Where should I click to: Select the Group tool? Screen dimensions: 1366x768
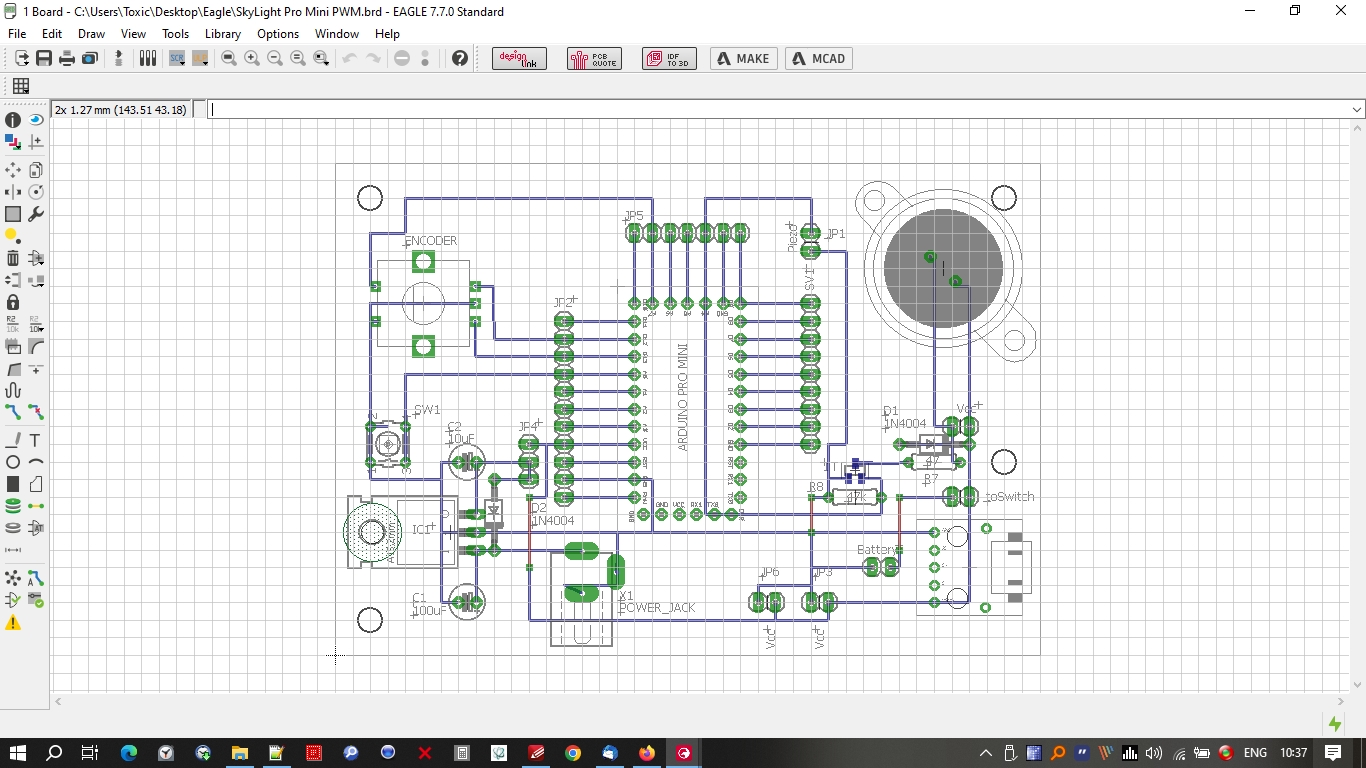13,214
